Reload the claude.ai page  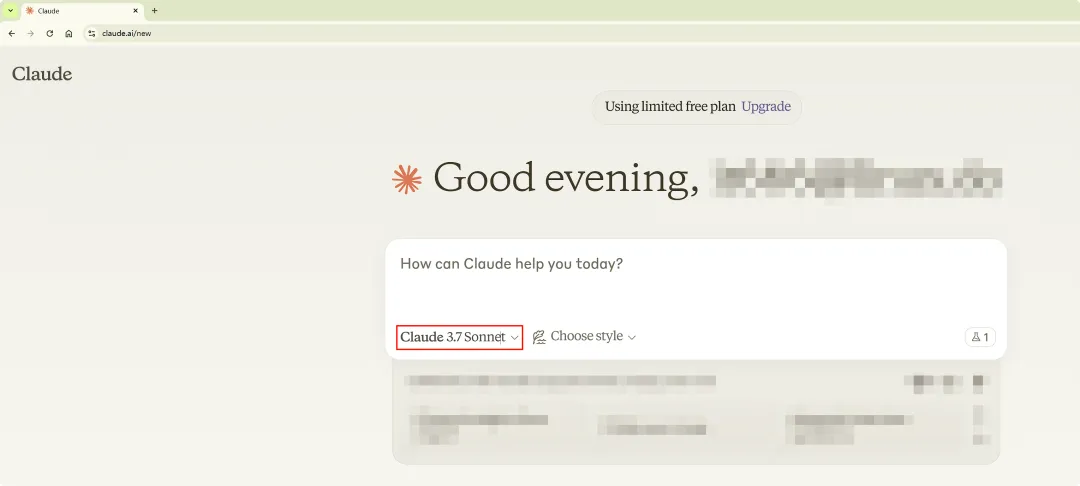coord(49,33)
